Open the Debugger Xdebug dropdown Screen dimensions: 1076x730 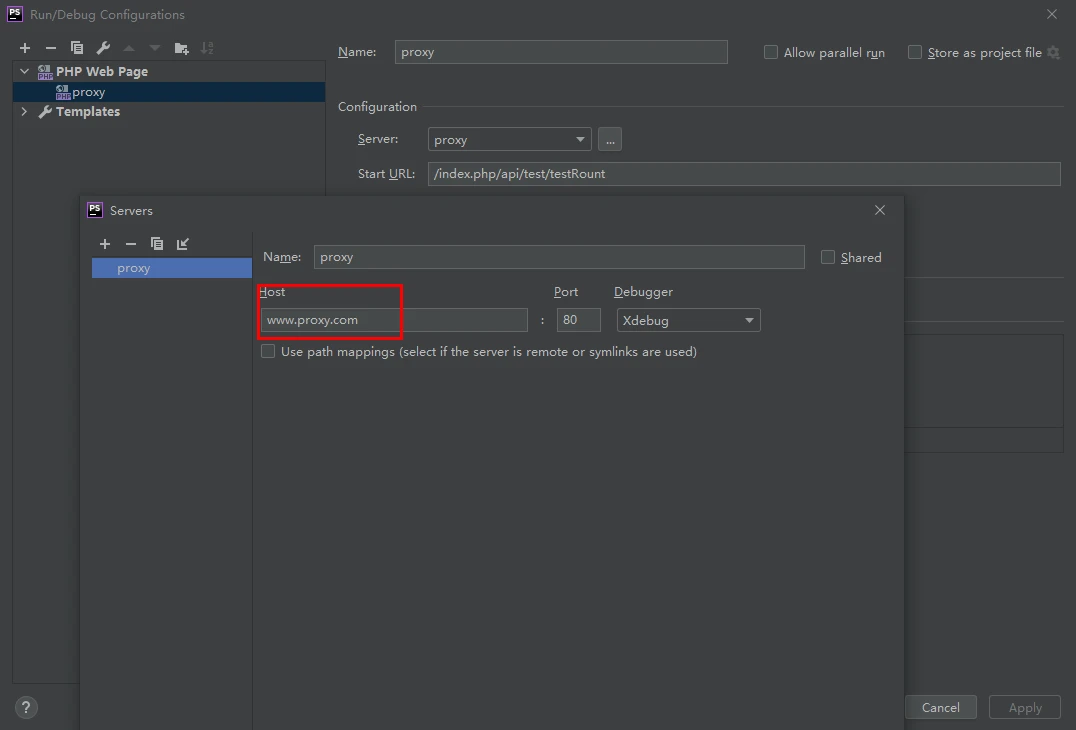click(689, 320)
